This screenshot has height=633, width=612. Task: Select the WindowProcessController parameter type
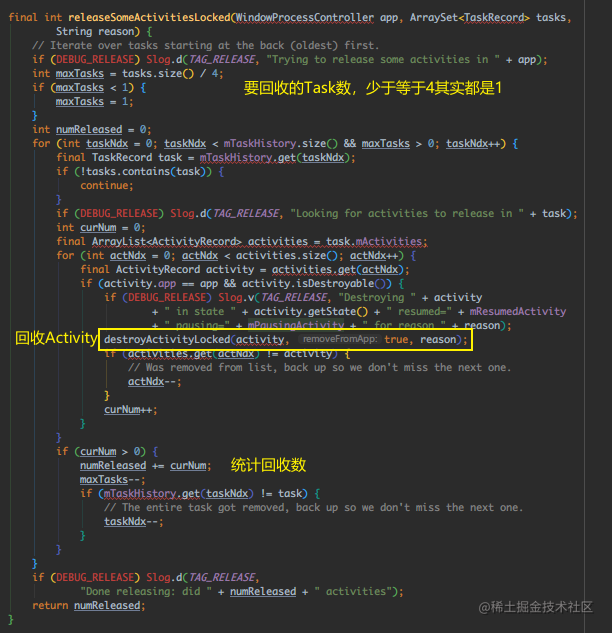tap(305, 17)
